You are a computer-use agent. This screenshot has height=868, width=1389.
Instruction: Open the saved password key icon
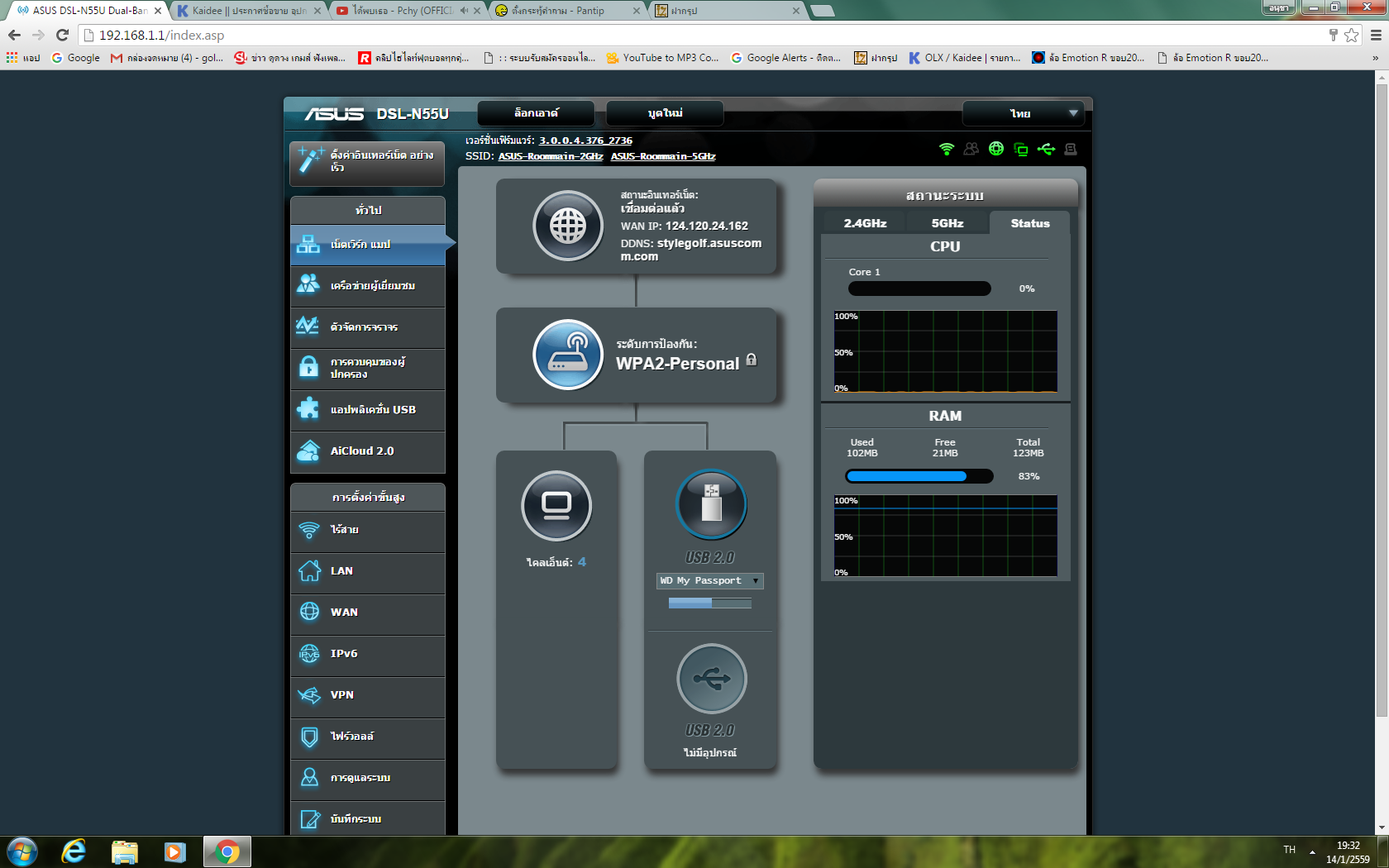[x=1333, y=35]
